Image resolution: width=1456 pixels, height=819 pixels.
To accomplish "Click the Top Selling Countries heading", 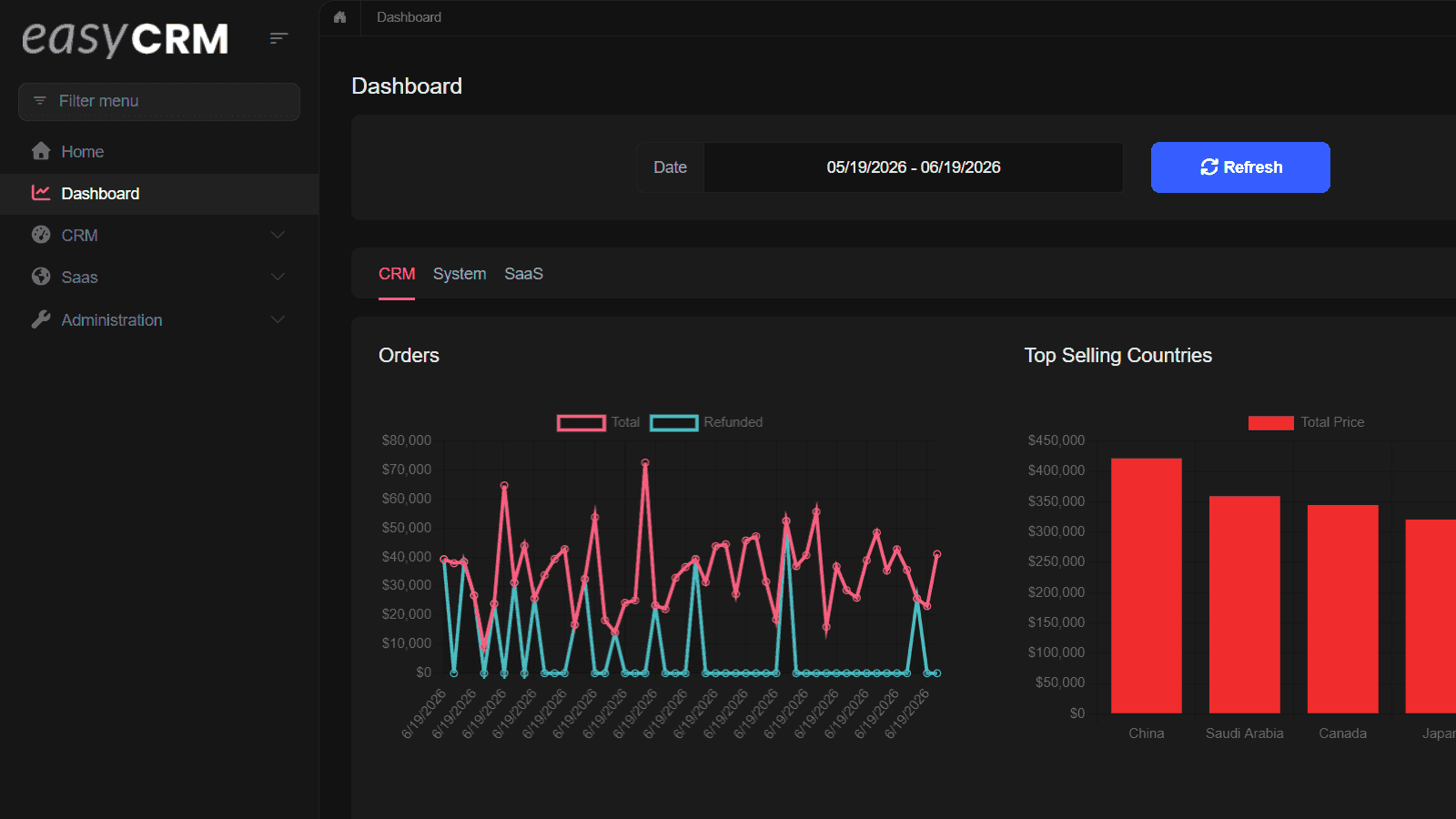I will pyautogui.click(x=1118, y=356).
